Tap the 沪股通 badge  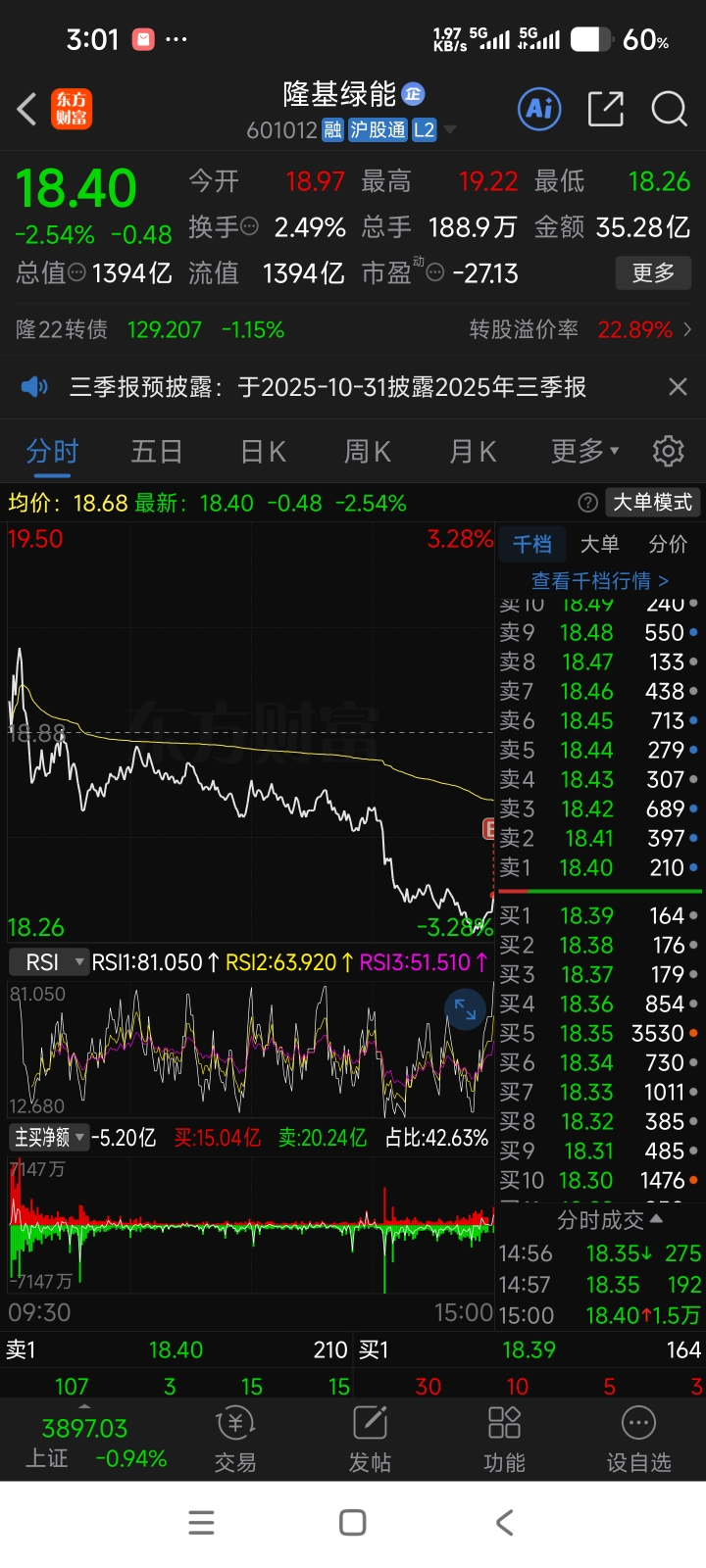click(x=378, y=130)
